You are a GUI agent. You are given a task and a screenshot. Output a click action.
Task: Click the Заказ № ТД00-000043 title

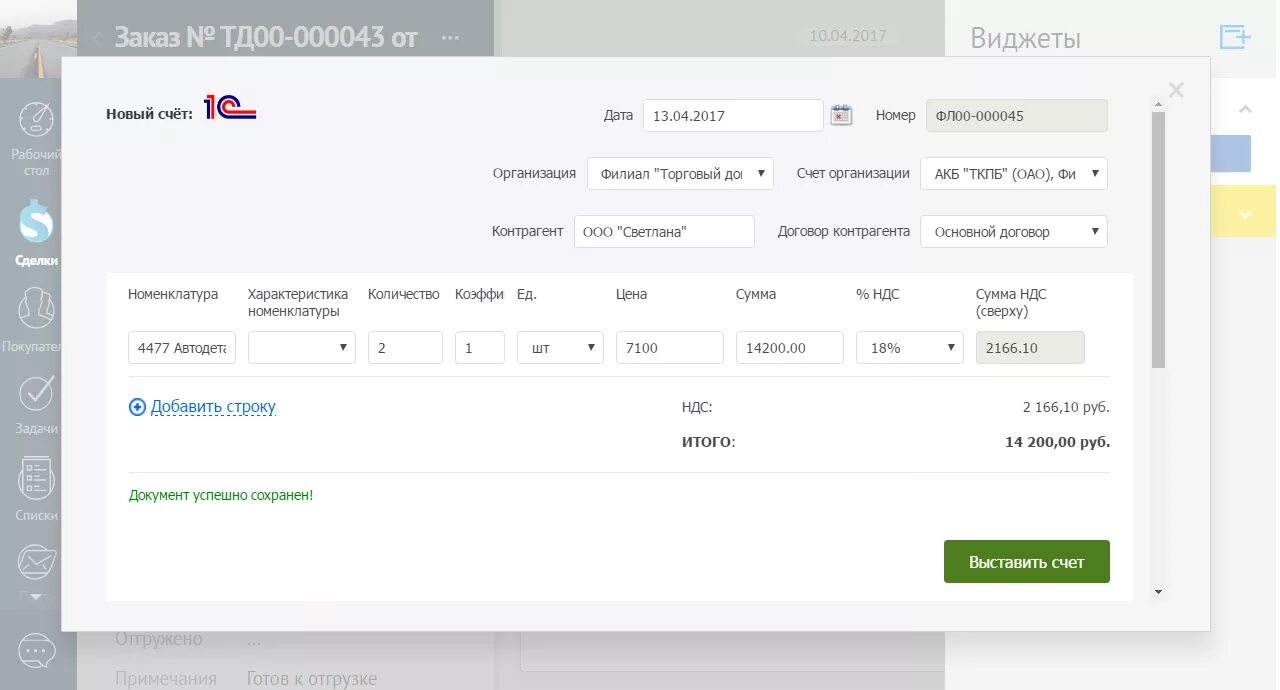[266, 38]
